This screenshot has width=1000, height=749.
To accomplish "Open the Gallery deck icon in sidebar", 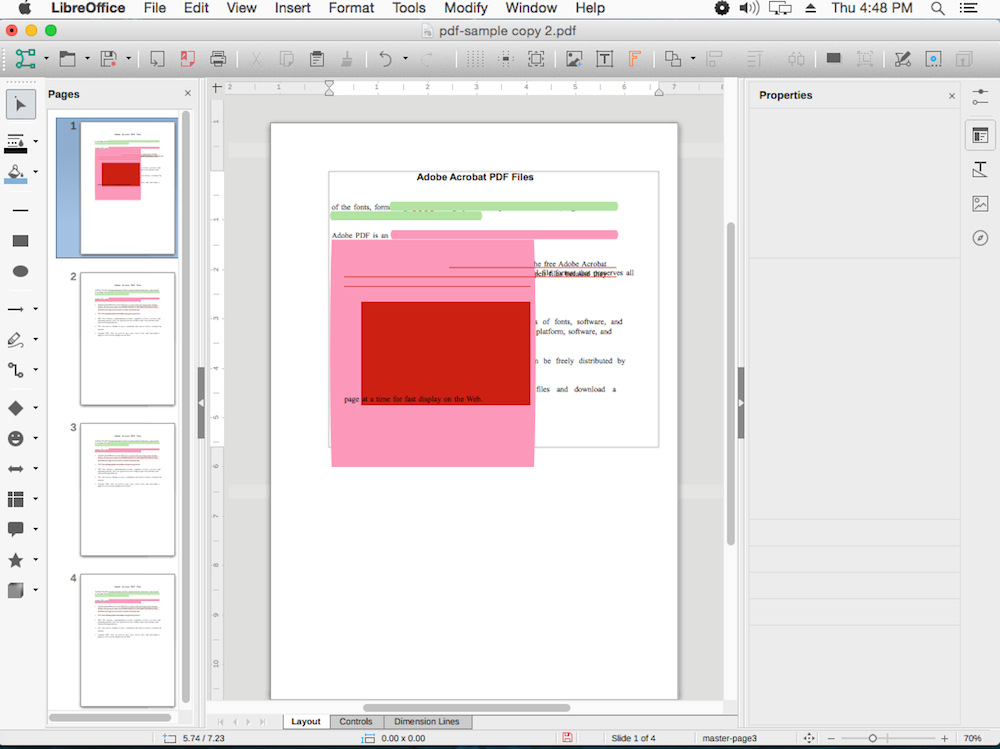I will 980,204.
